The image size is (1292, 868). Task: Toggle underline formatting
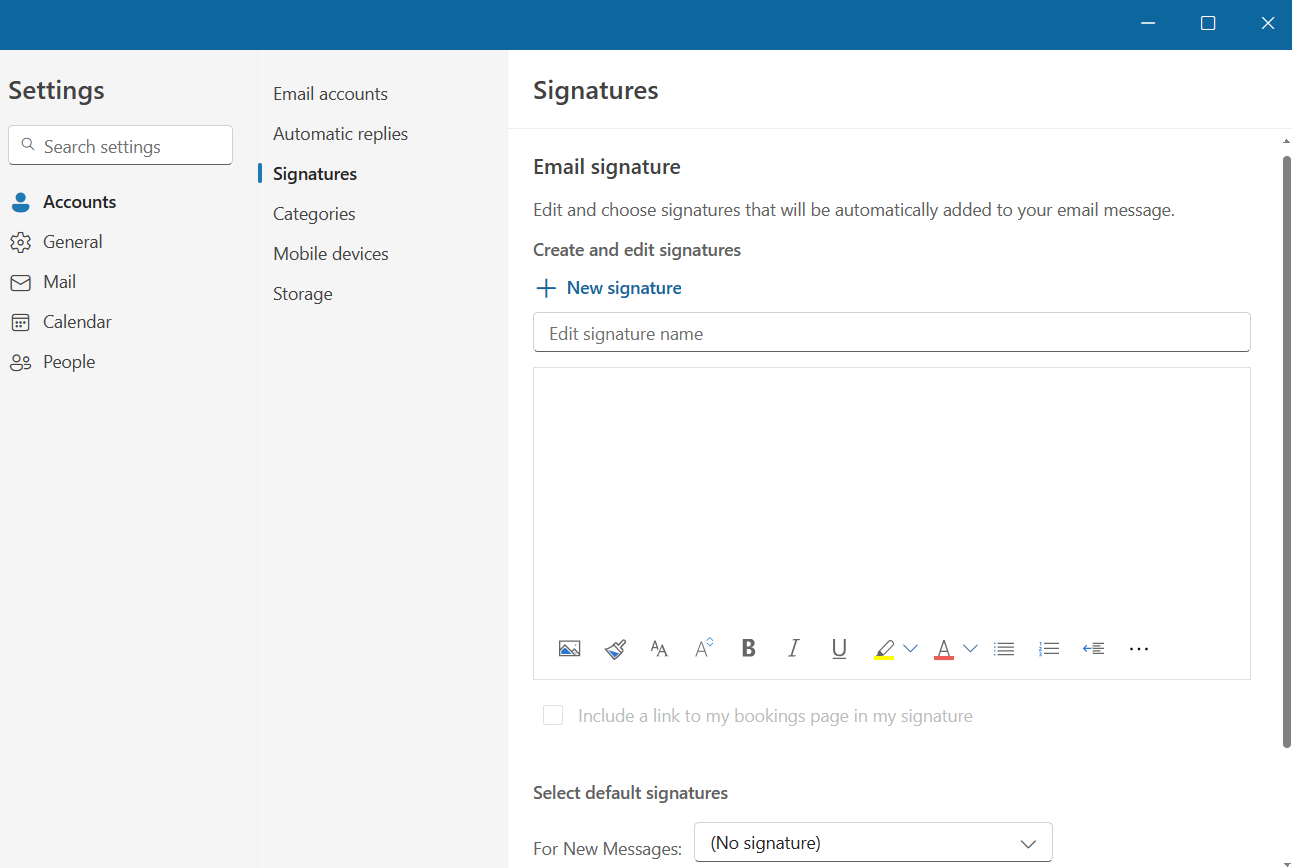pos(839,649)
